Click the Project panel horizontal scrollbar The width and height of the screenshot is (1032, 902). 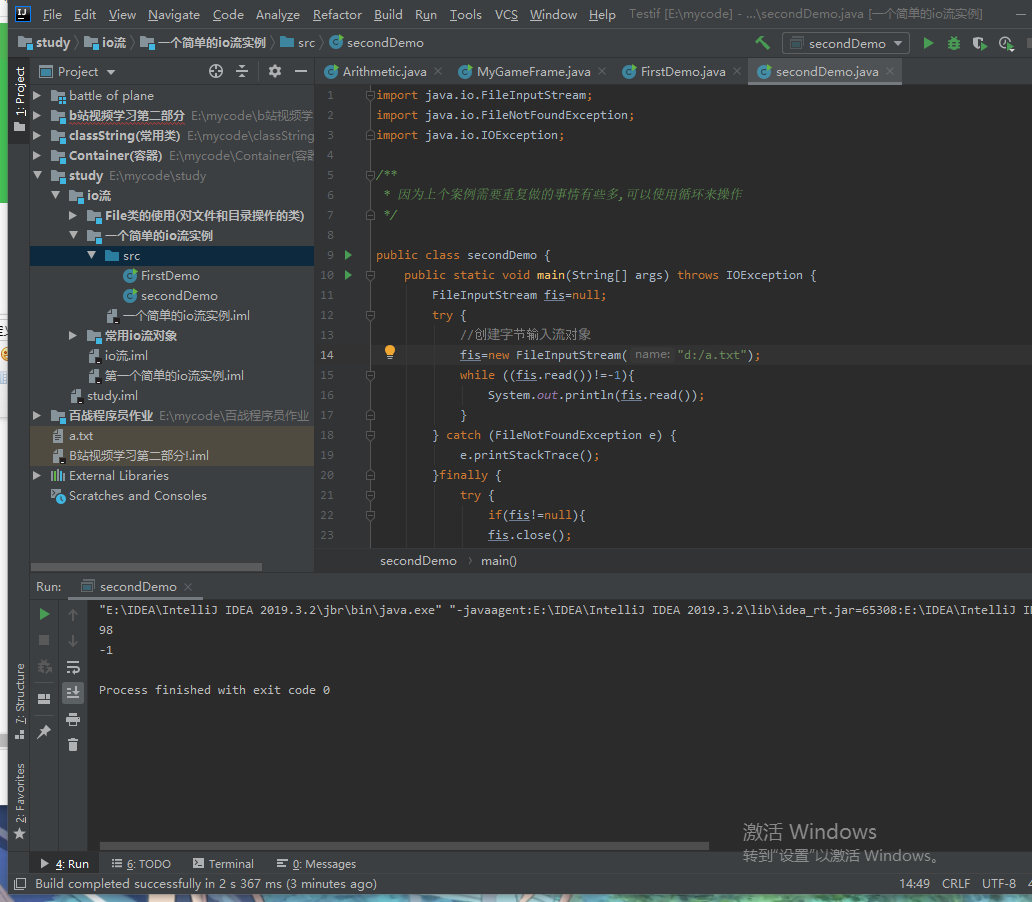[x=146, y=567]
